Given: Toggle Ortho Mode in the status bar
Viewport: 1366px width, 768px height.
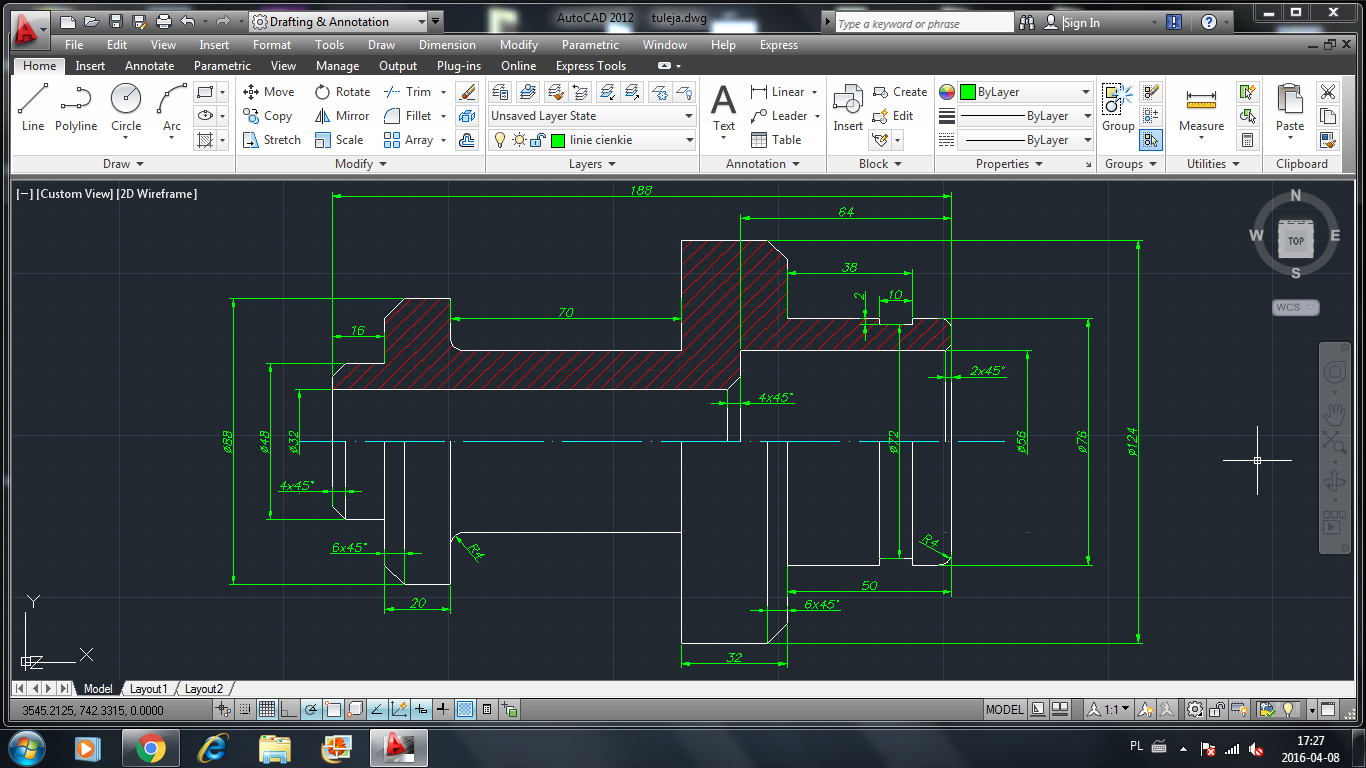Looking at the screenshot, I should pyautogui.click(x=289, y=710).
